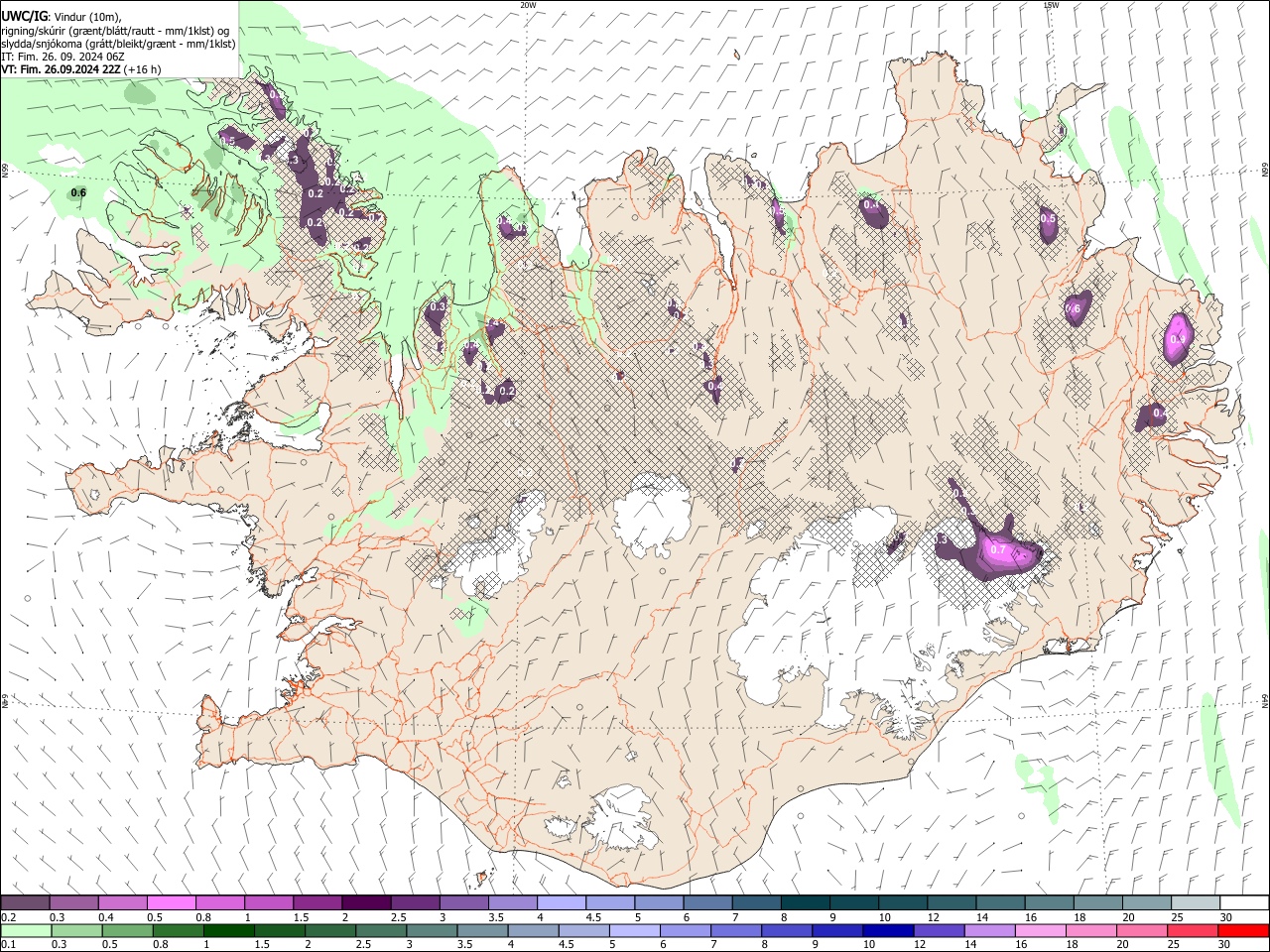Click the 0.4 label in the upper legend
The image size is (1270, 952).
pos(106,917)
